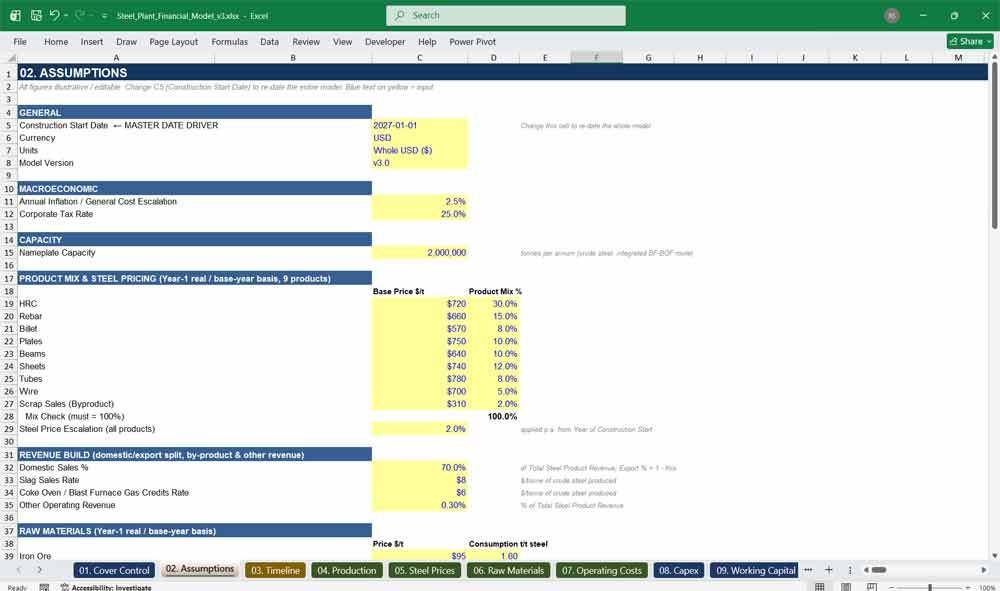Select Annual Inflation value 2.5%
The height and width of the screenshot is (591, 1000).
coord(420,201)
